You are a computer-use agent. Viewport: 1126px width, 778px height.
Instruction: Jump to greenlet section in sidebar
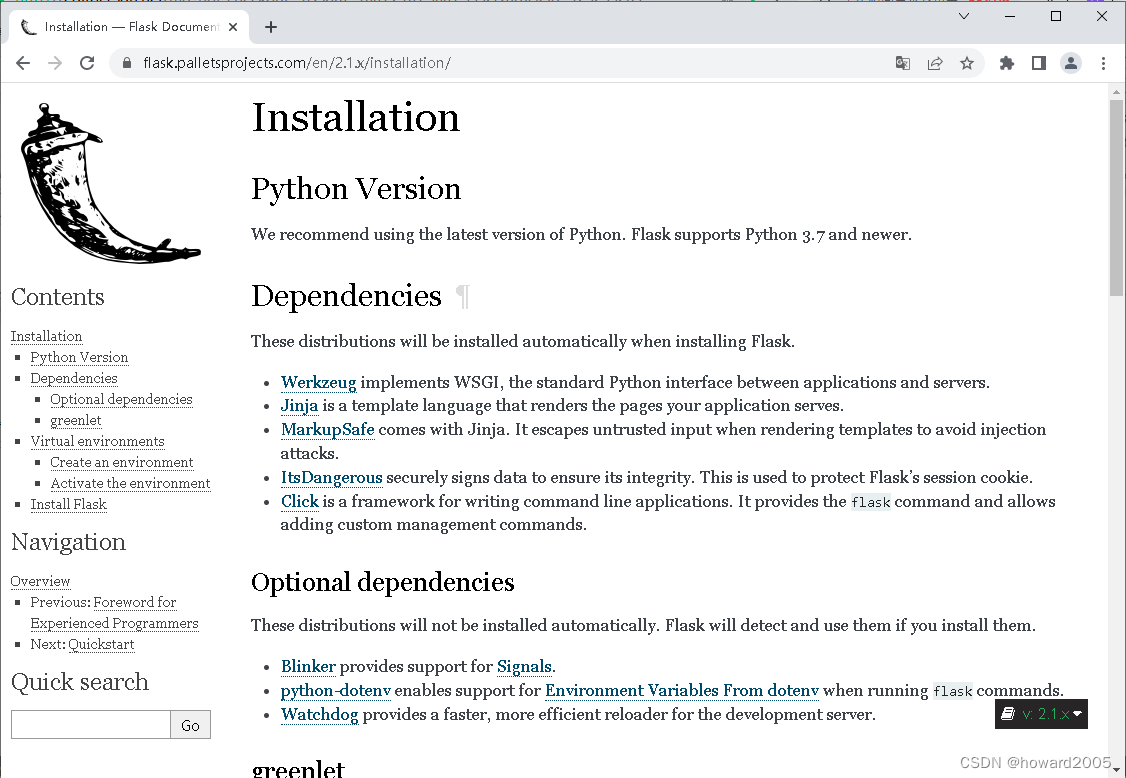click(x=76, y=420)
